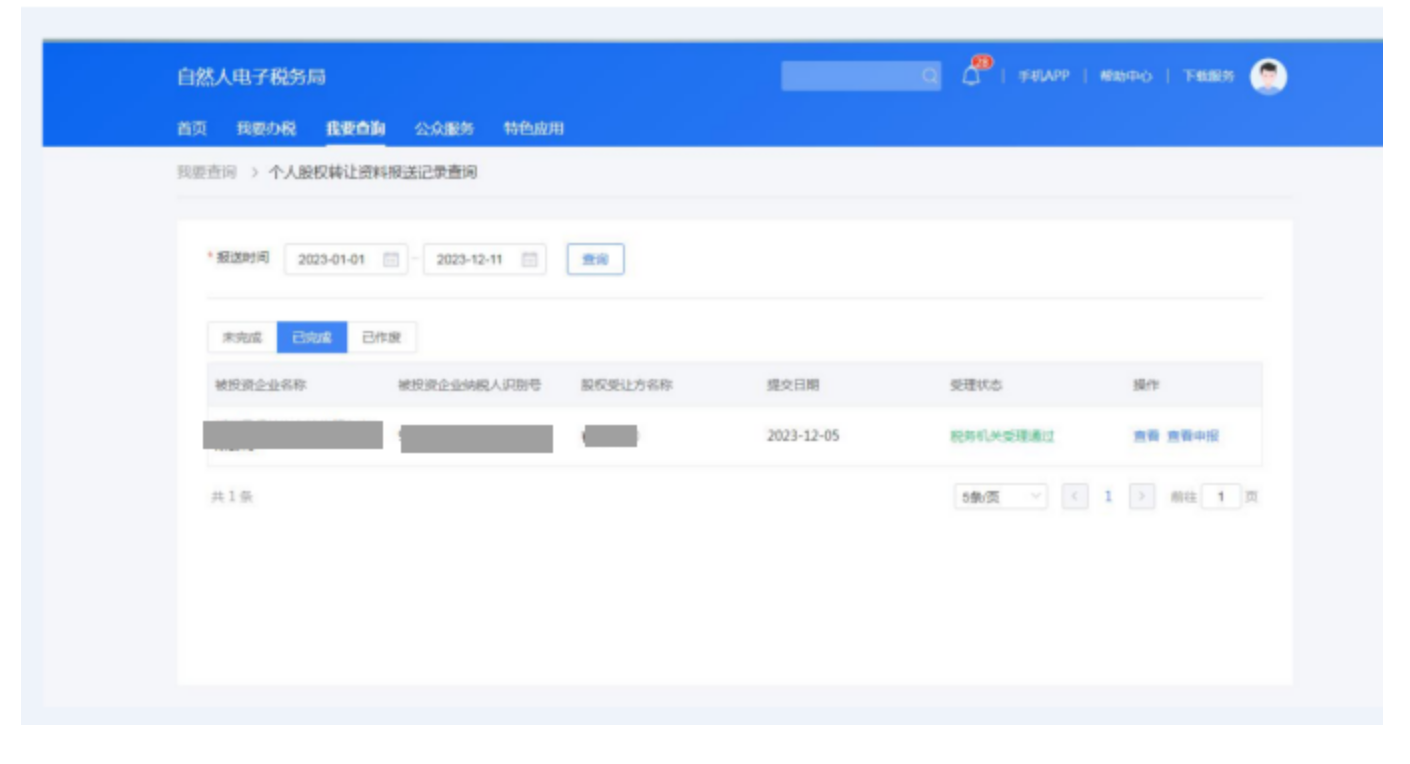Viewport: 1410px width, 764px height.
Task: Open the 特色应用 navigation tab
Action: coord(534,129)
